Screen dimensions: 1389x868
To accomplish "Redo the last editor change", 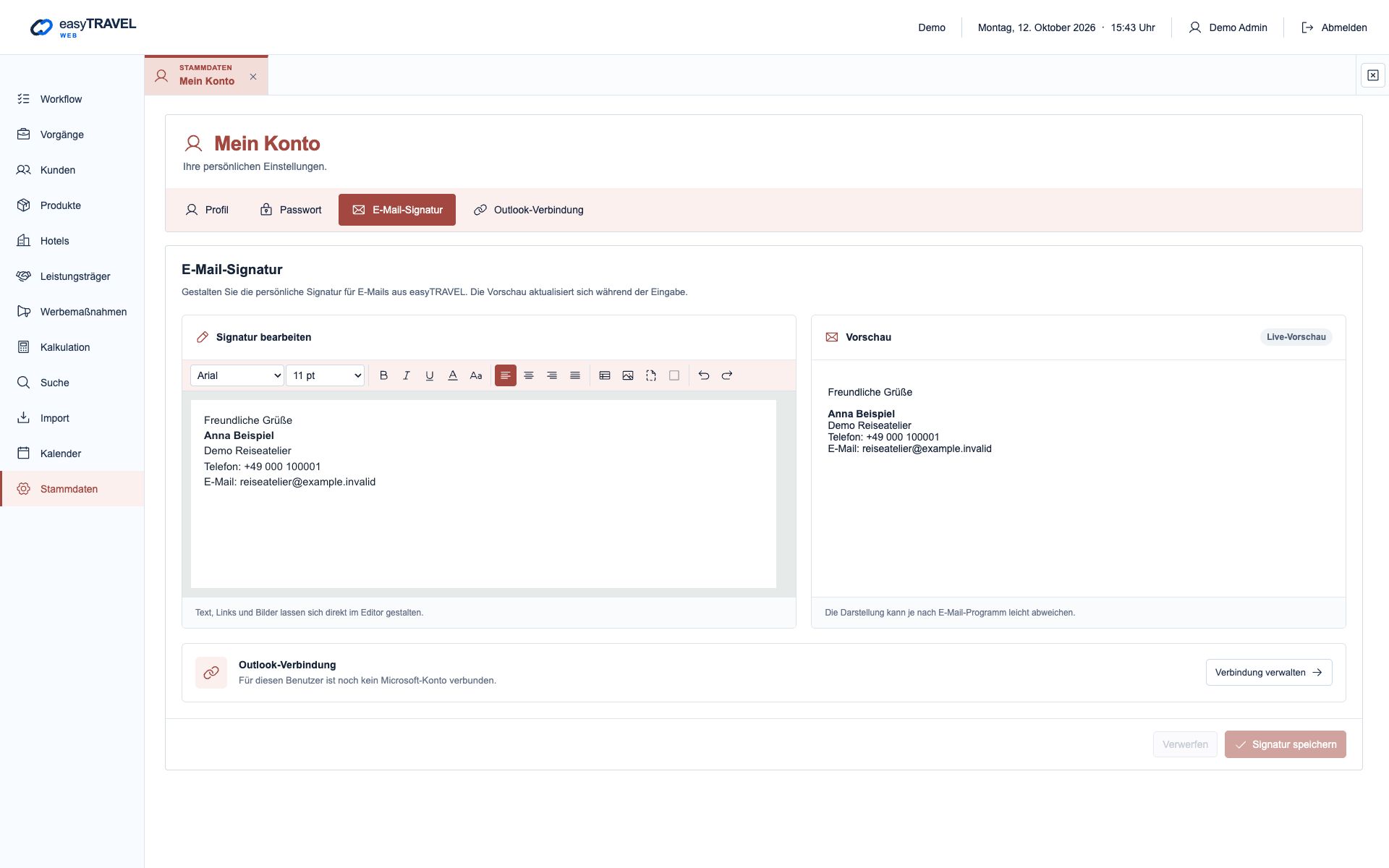I will tap(727, 375).
